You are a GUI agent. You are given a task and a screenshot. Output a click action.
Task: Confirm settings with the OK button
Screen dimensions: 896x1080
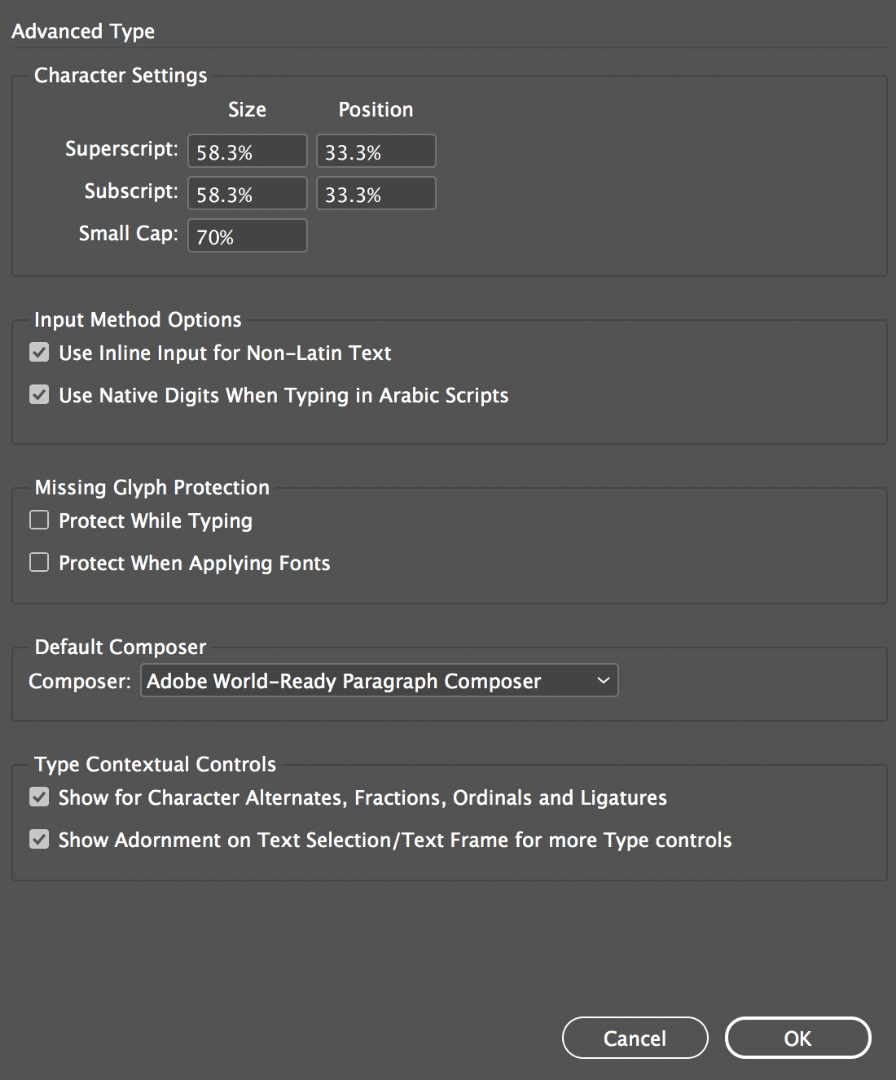click(x=798, y=1038)
